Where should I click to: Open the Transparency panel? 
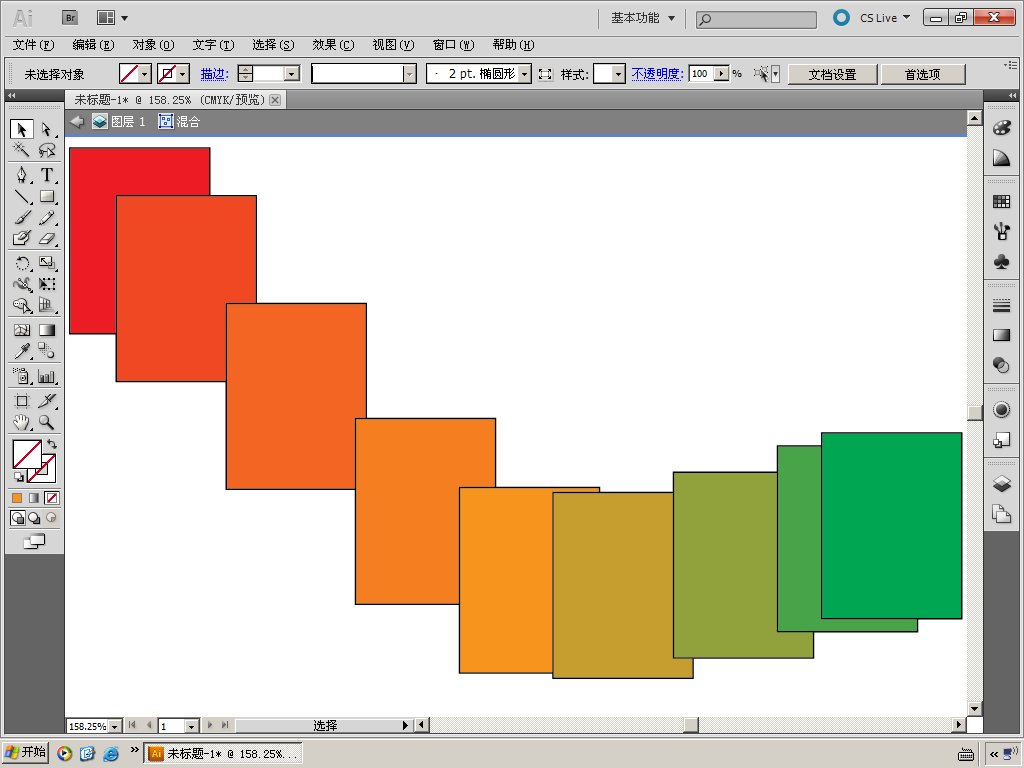coord(1001,365)
